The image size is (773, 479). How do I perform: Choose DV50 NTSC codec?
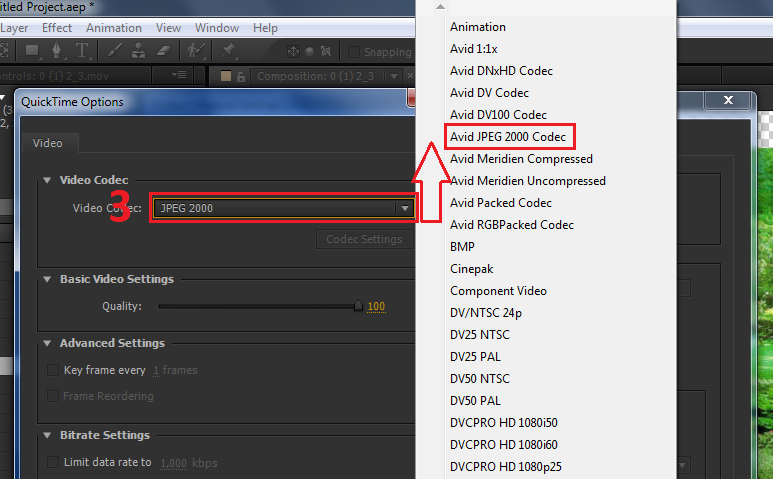(x=480, y=379)
